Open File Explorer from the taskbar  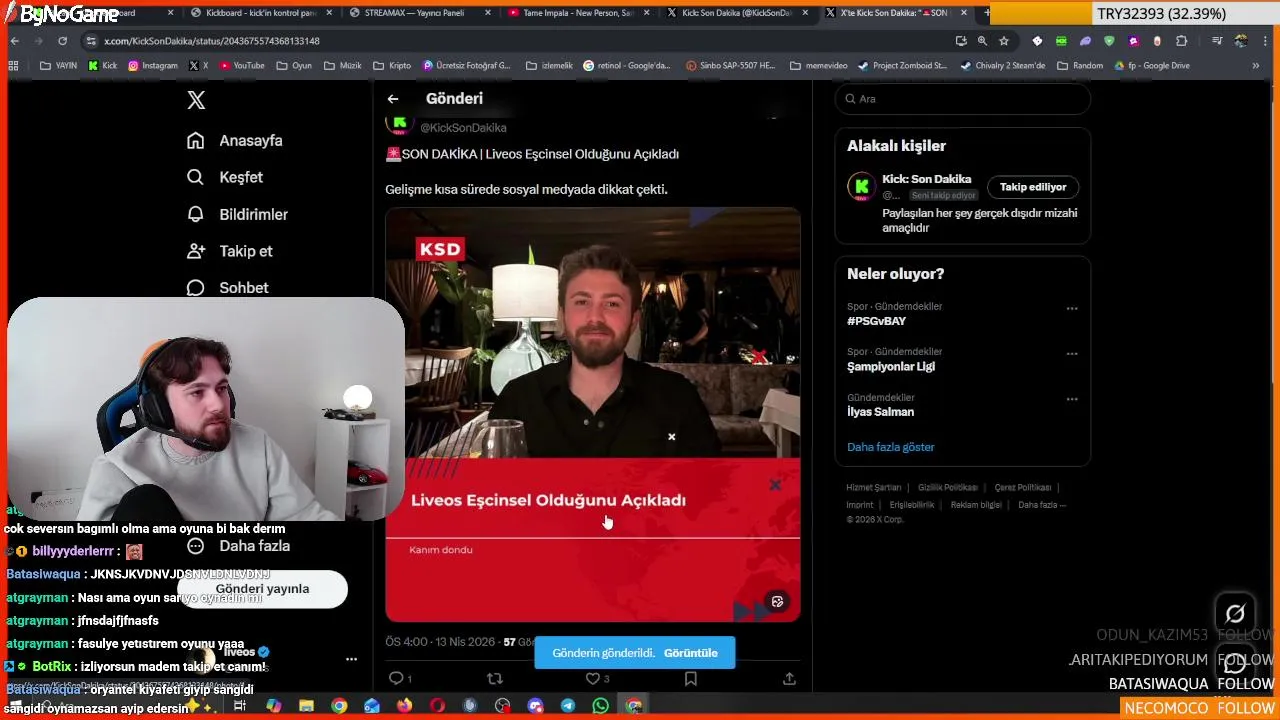[x=306, y=706]
